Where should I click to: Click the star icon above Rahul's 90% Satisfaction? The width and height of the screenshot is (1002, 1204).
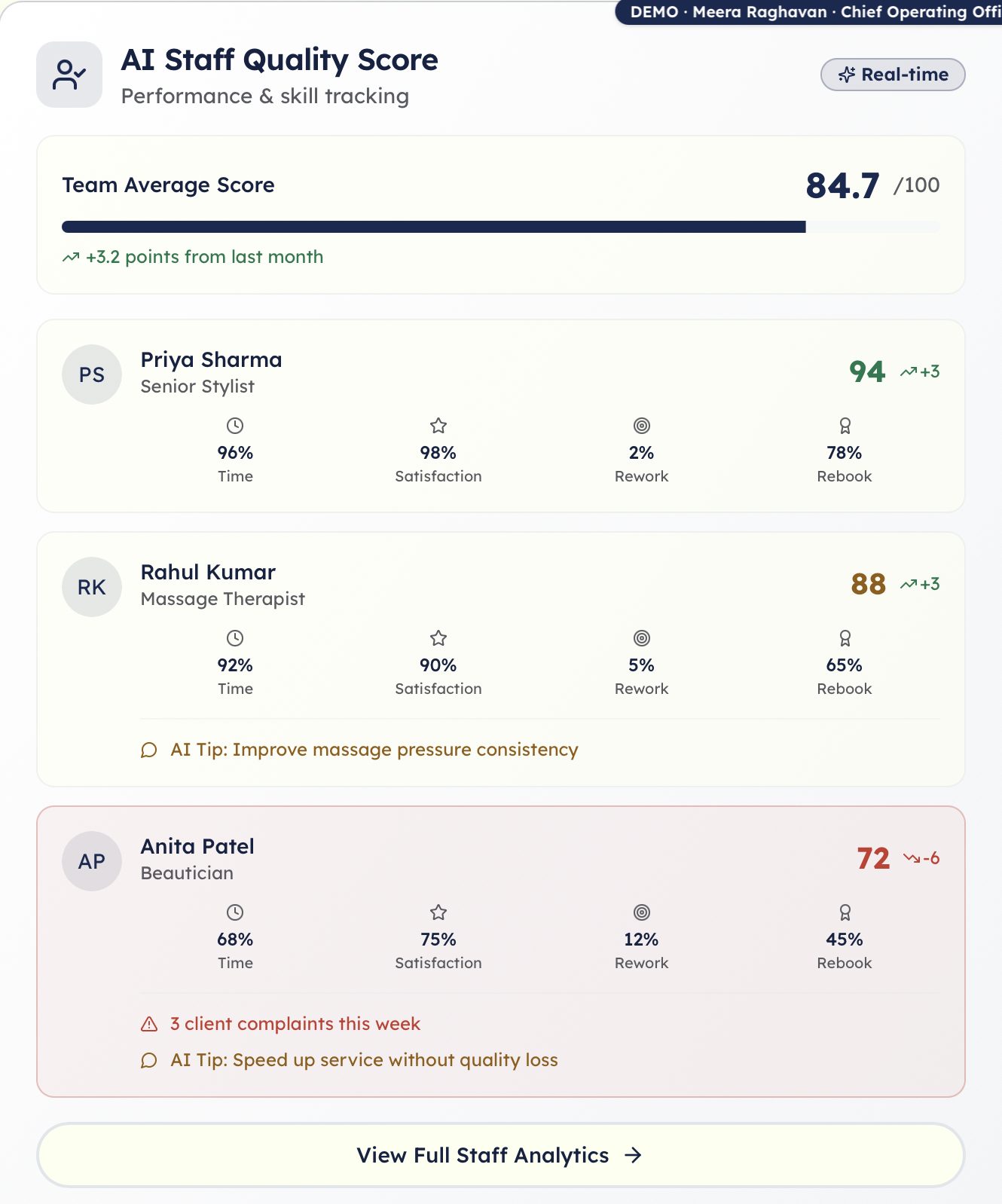pos(438,638)
